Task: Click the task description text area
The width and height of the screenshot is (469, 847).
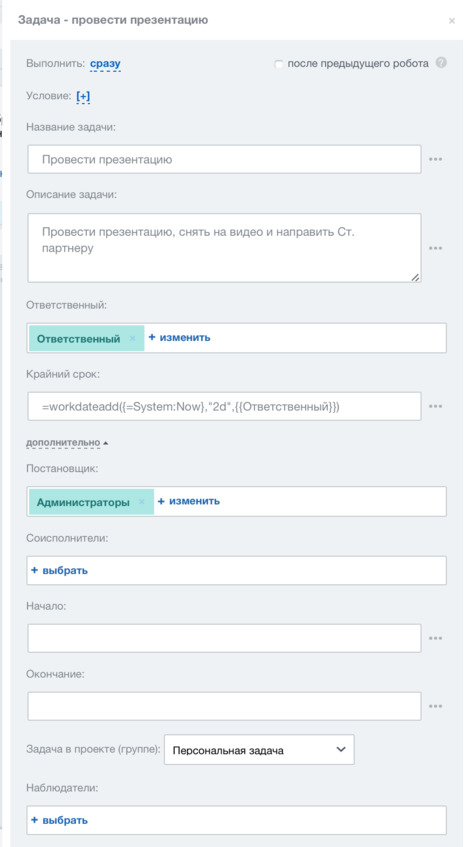Action: coord(224,248)
